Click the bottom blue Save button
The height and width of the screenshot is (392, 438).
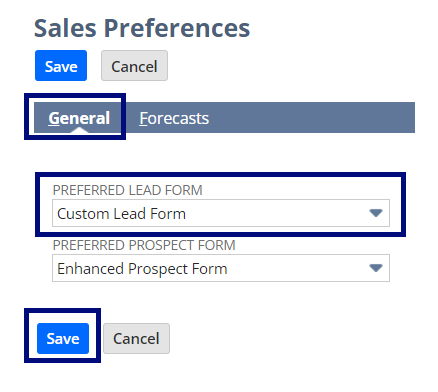pos(63,338)
